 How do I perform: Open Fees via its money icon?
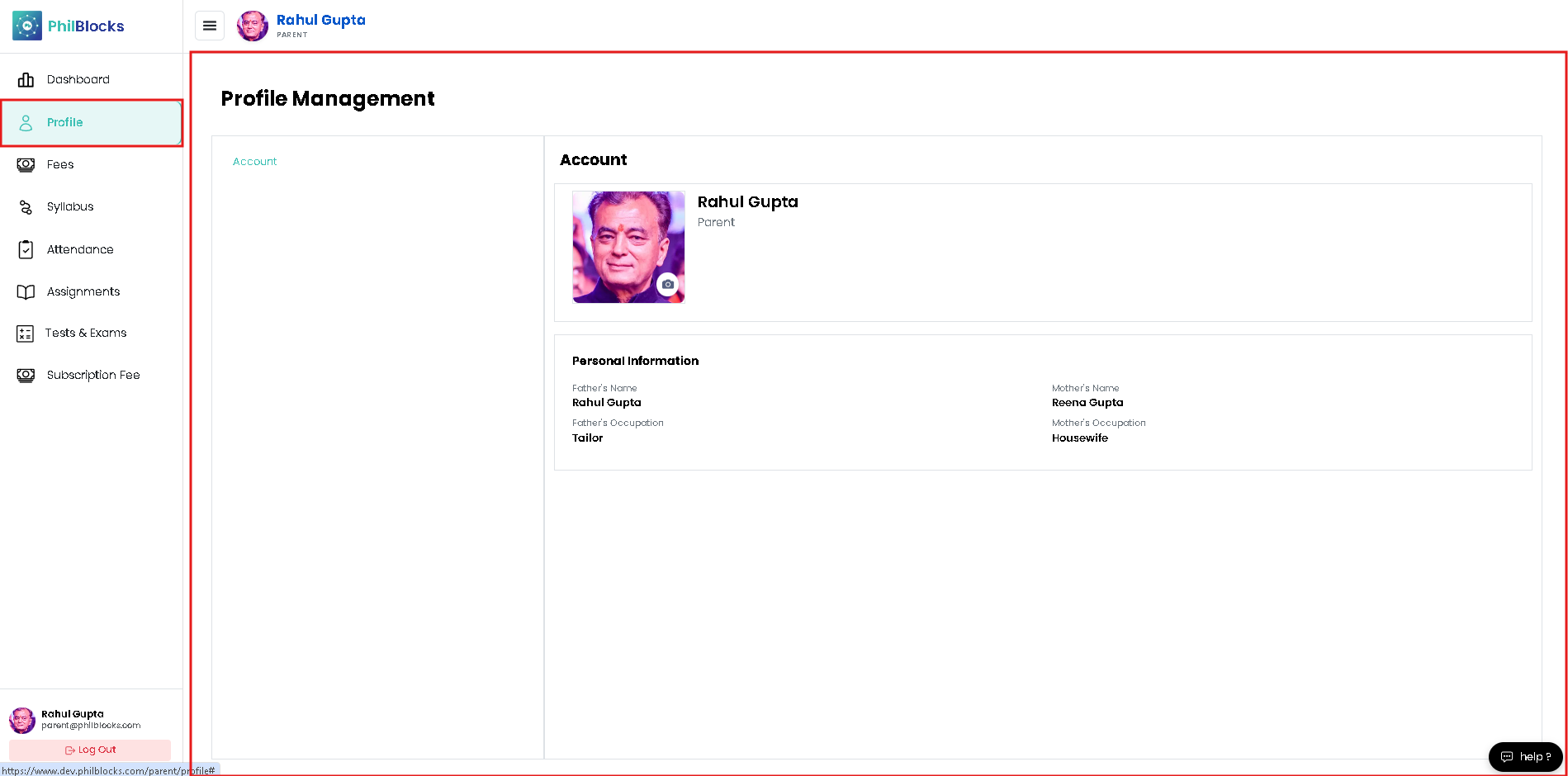pos(26,164)
